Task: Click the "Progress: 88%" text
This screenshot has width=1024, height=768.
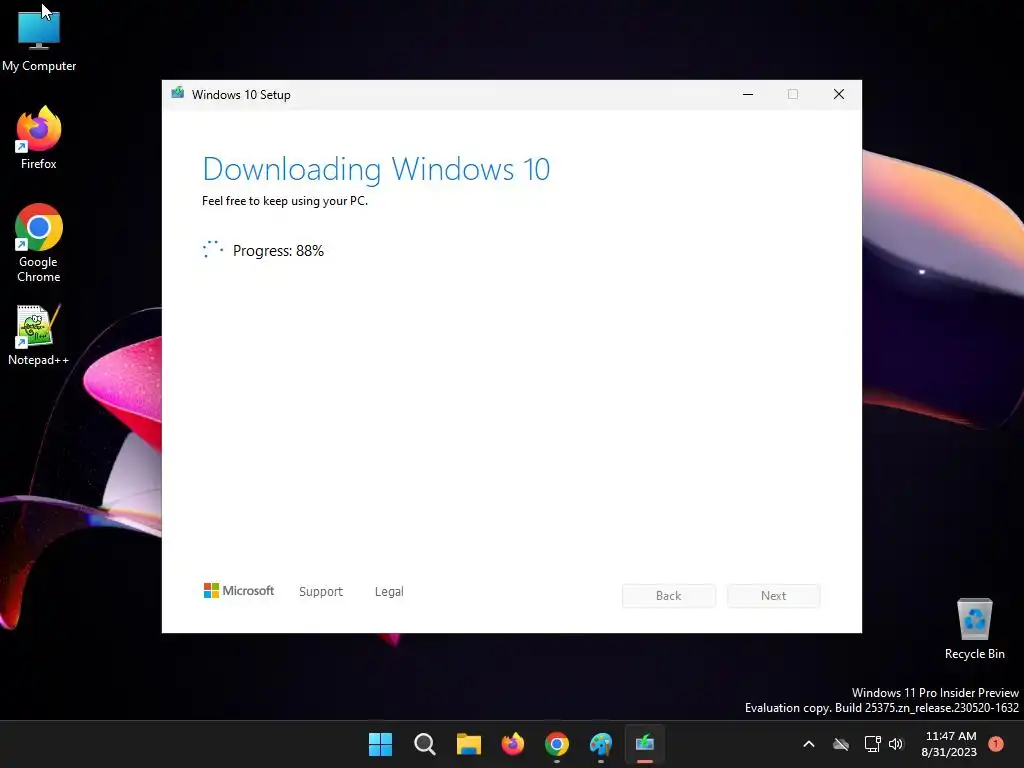Action: coord(278,251)
